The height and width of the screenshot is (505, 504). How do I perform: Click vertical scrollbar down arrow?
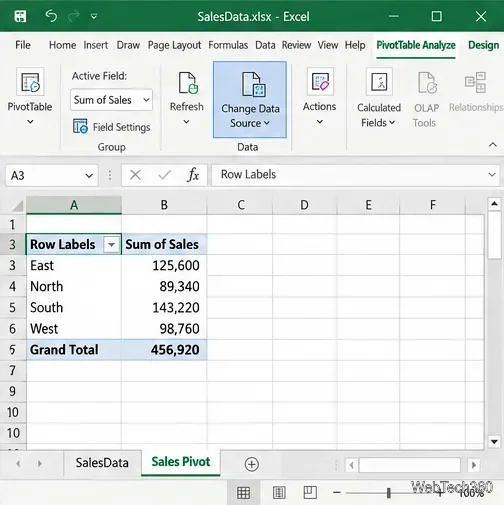(494, 442)
